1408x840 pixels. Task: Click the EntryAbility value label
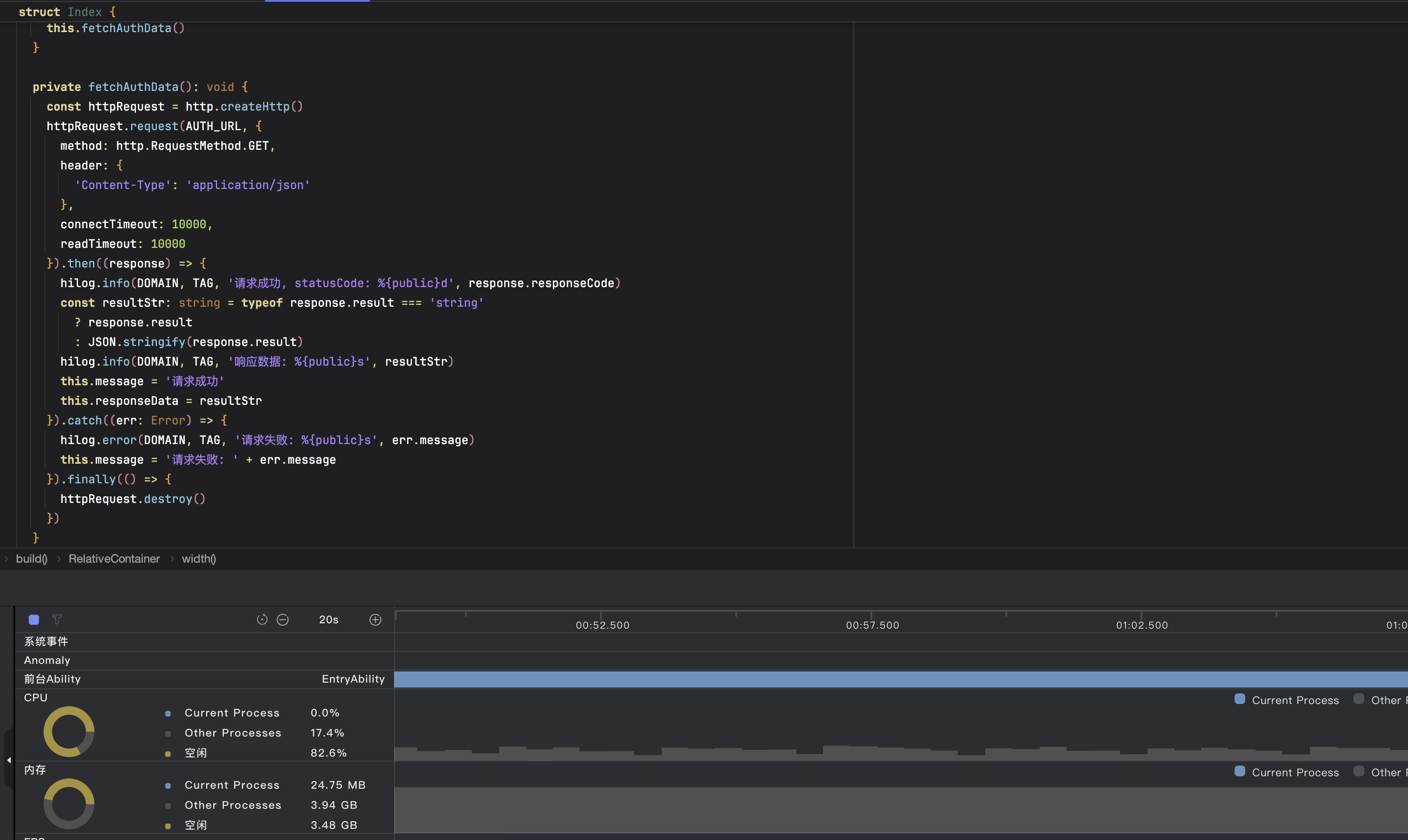pos(353,679)
